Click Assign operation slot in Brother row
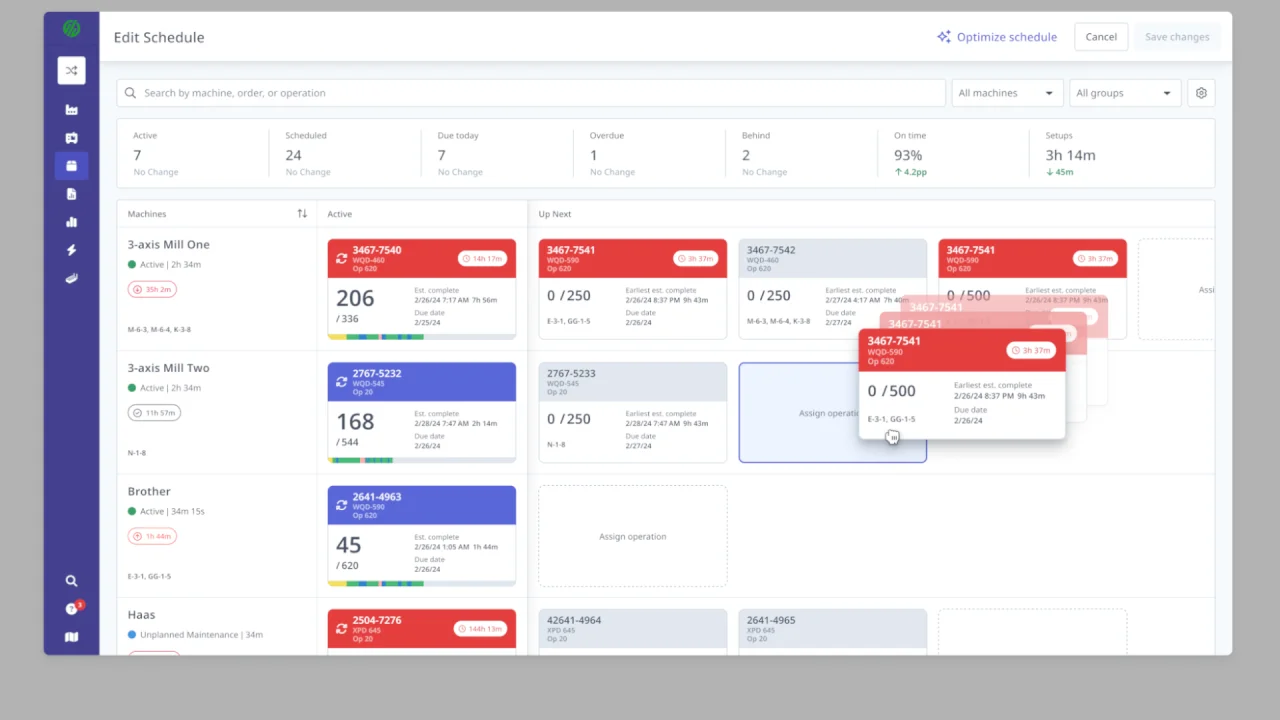Viewport: 1280px width, 720px height. pos(633,536)
